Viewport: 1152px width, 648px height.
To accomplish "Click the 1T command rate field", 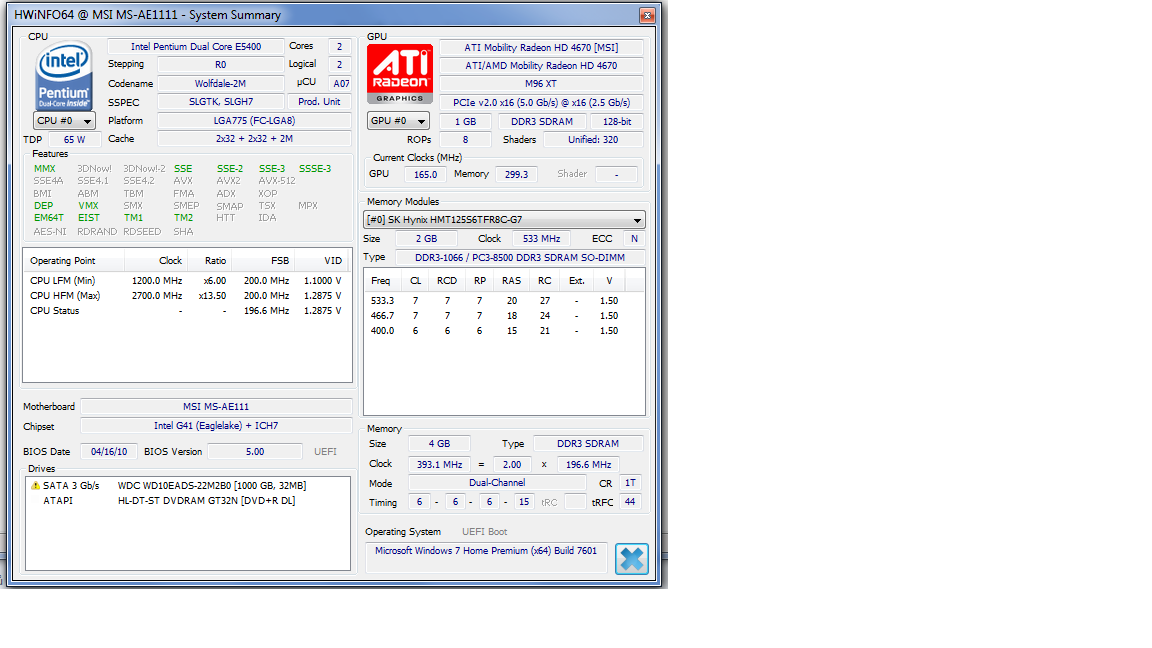I will (x=630, y=483).
